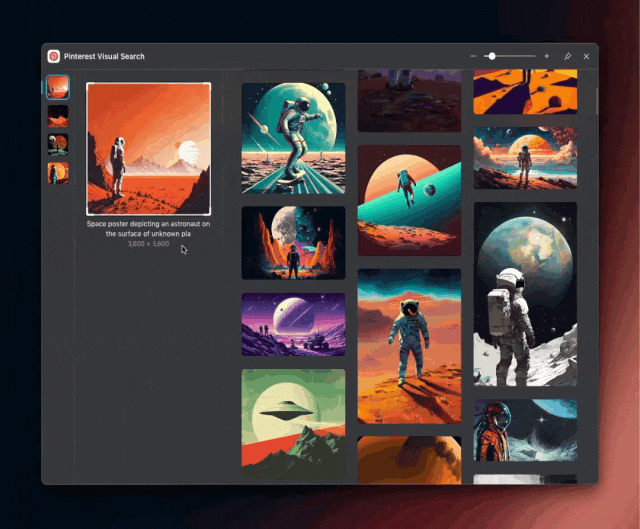Image resolution: width=640 pixels, height=529 pixels.
Task: Click the Pinterest Visual Search title text
Action: [x=104, y=56]
